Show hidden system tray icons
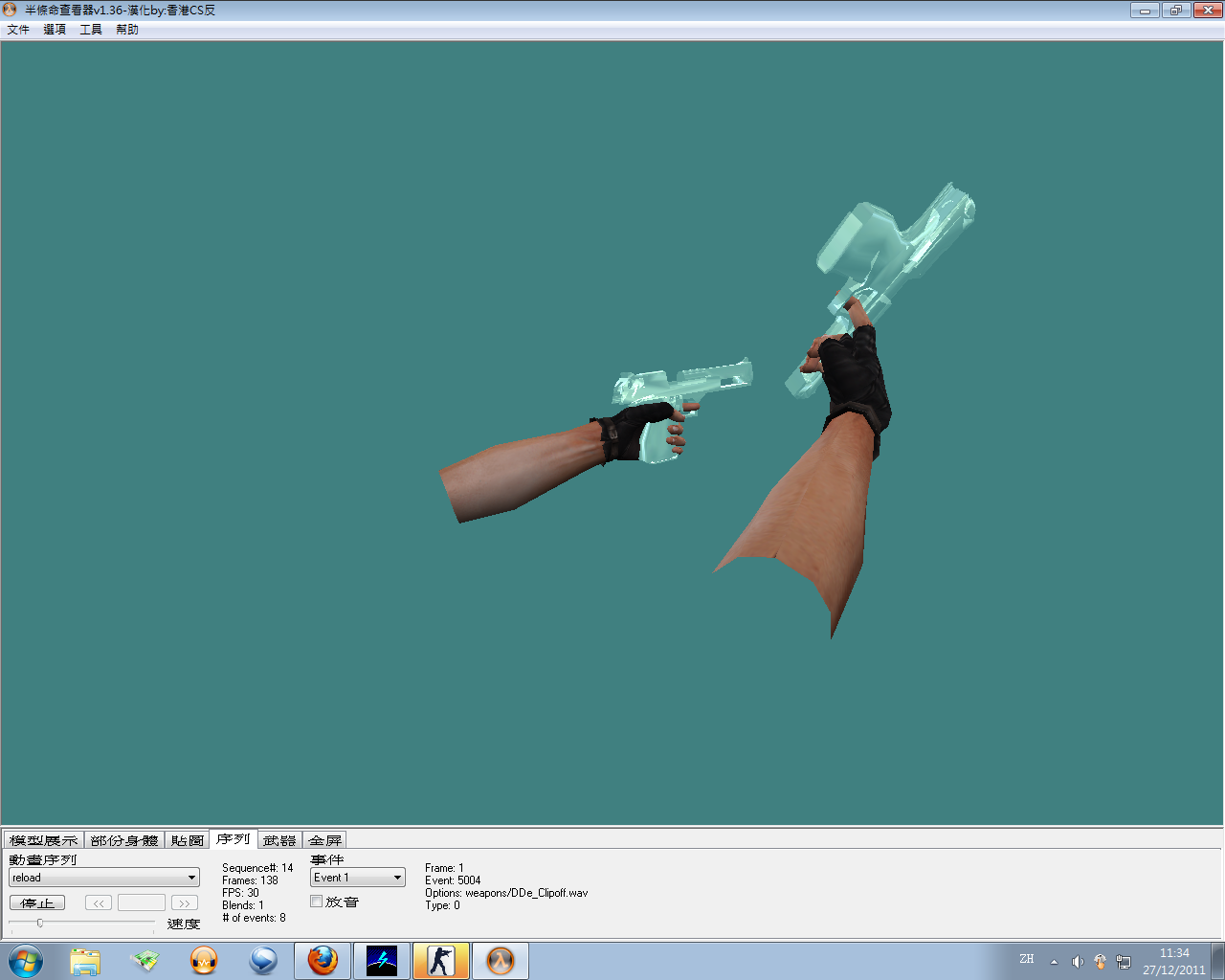This screenshot has width=1225, height=980. click(1054, 962)
